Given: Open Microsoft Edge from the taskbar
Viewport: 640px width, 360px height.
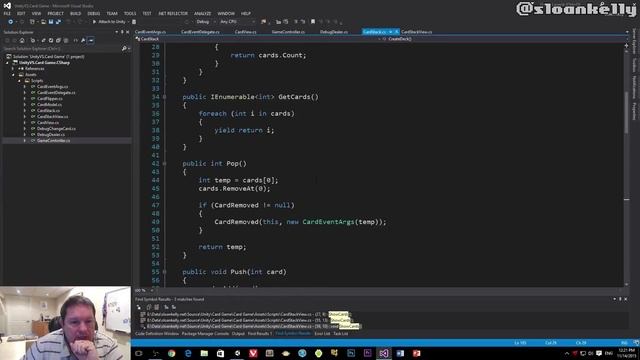Looking at the screenshot, I should (x=188, y=353).
